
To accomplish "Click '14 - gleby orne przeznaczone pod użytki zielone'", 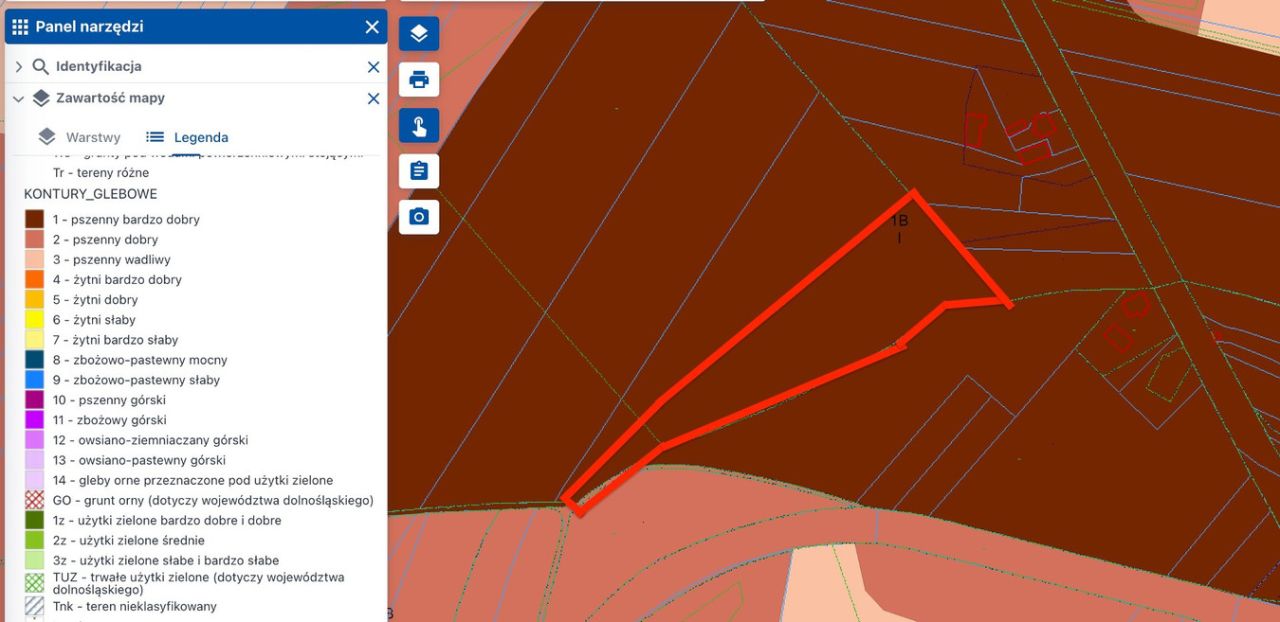I will (x=193, y=480).
